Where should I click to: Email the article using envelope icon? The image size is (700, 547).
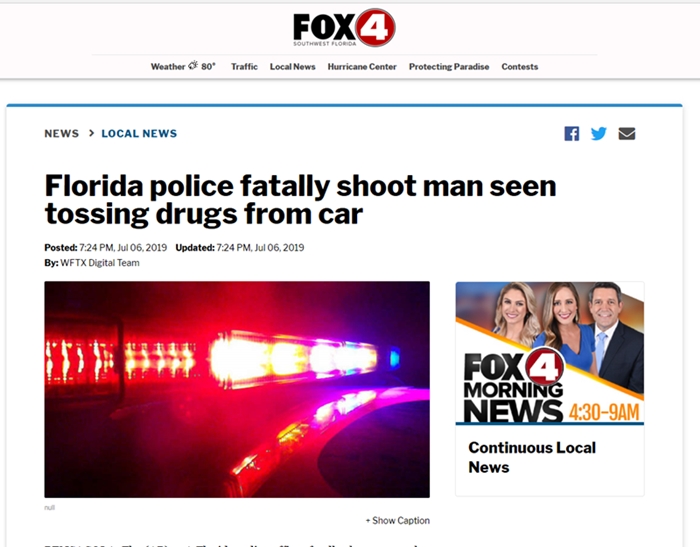click(627, 134)
